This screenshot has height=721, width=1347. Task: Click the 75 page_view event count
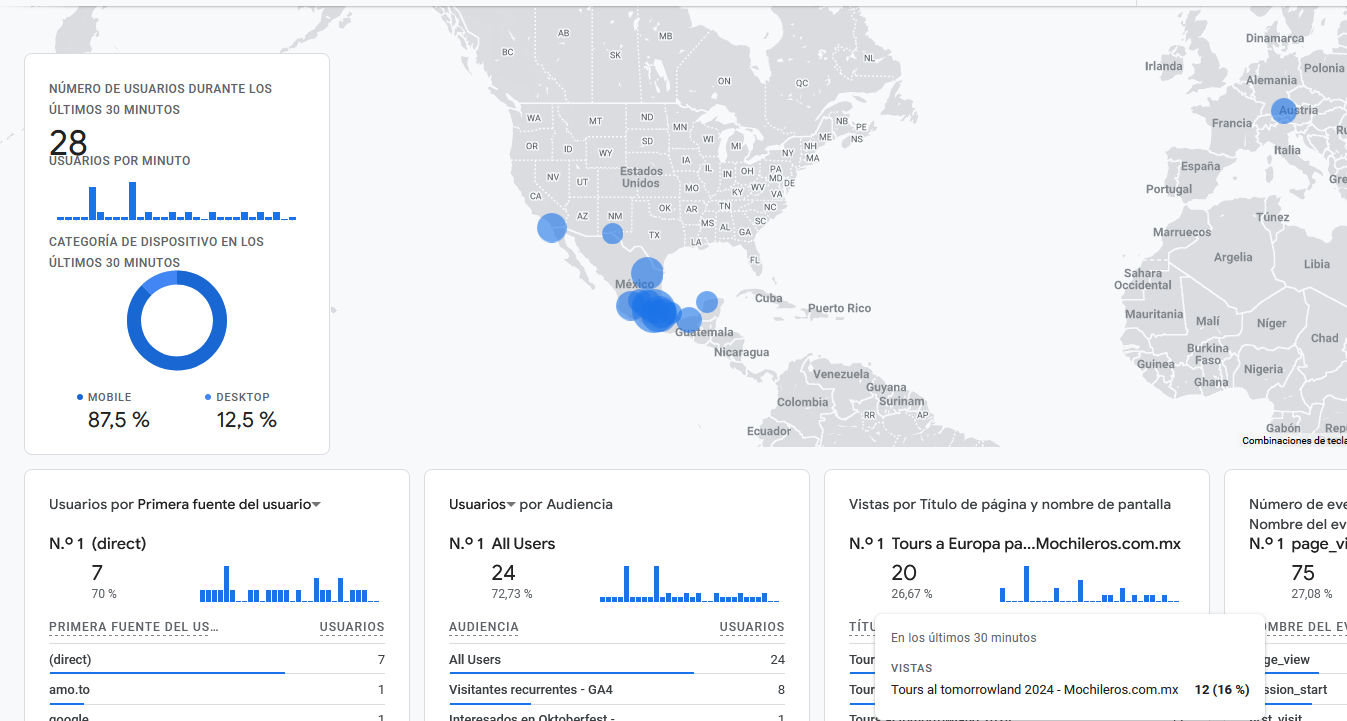(x=1303, y=573)
